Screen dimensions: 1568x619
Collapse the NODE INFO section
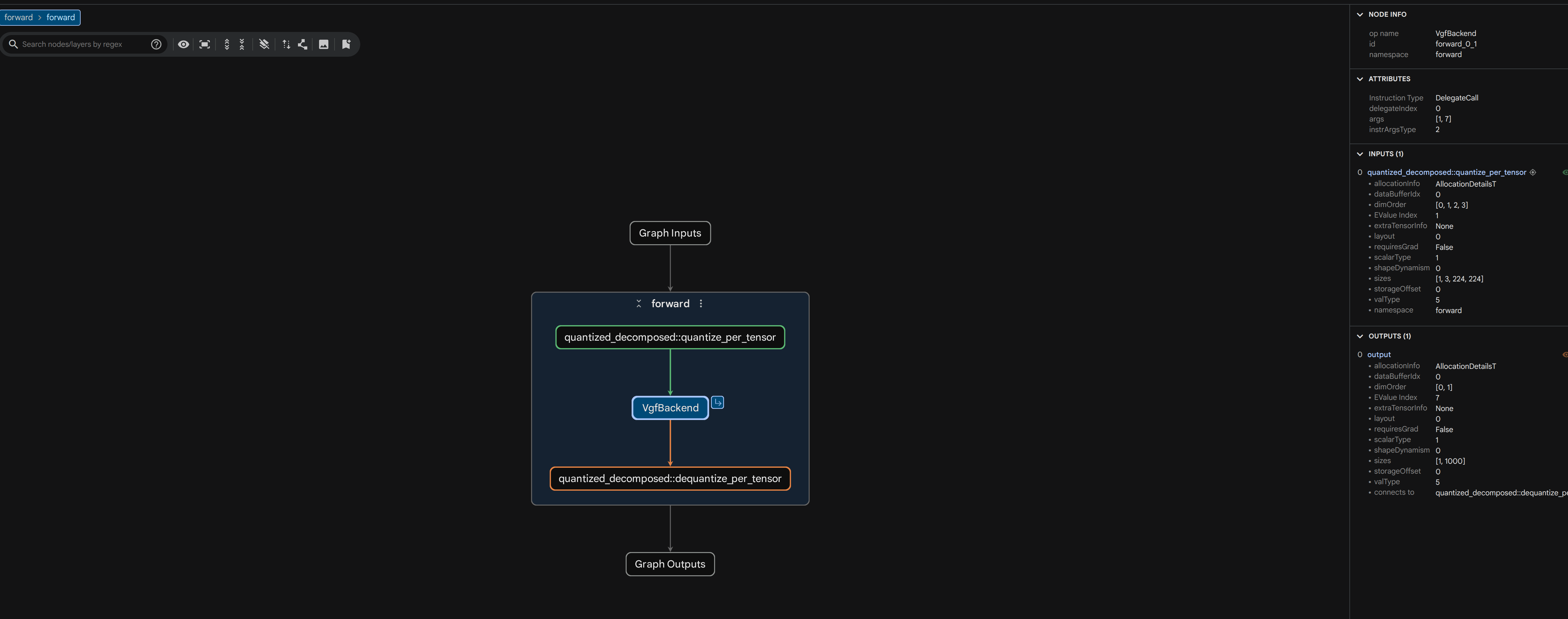(x=1360, y=14)
